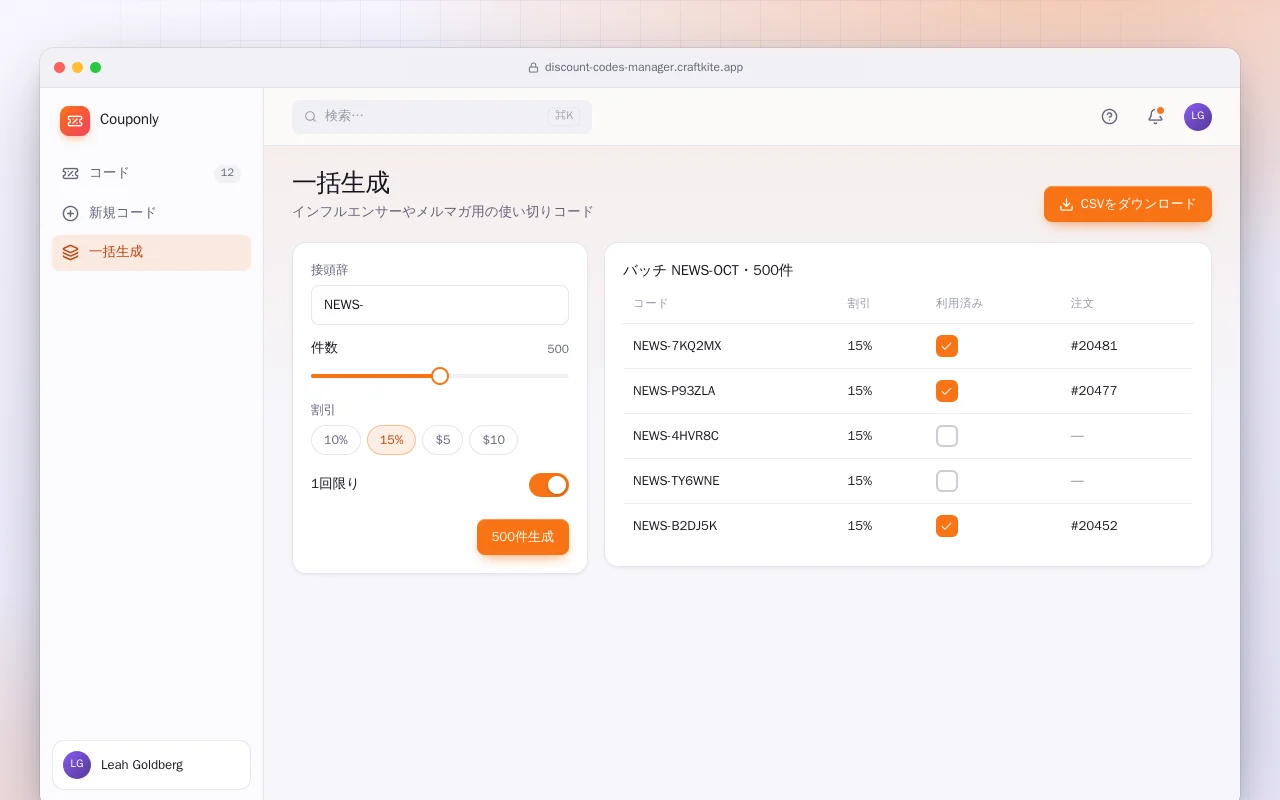The height and width of the screenshot is (800, 1280).
Task: Click the 利用済み column header
Action: click(960, 303)
